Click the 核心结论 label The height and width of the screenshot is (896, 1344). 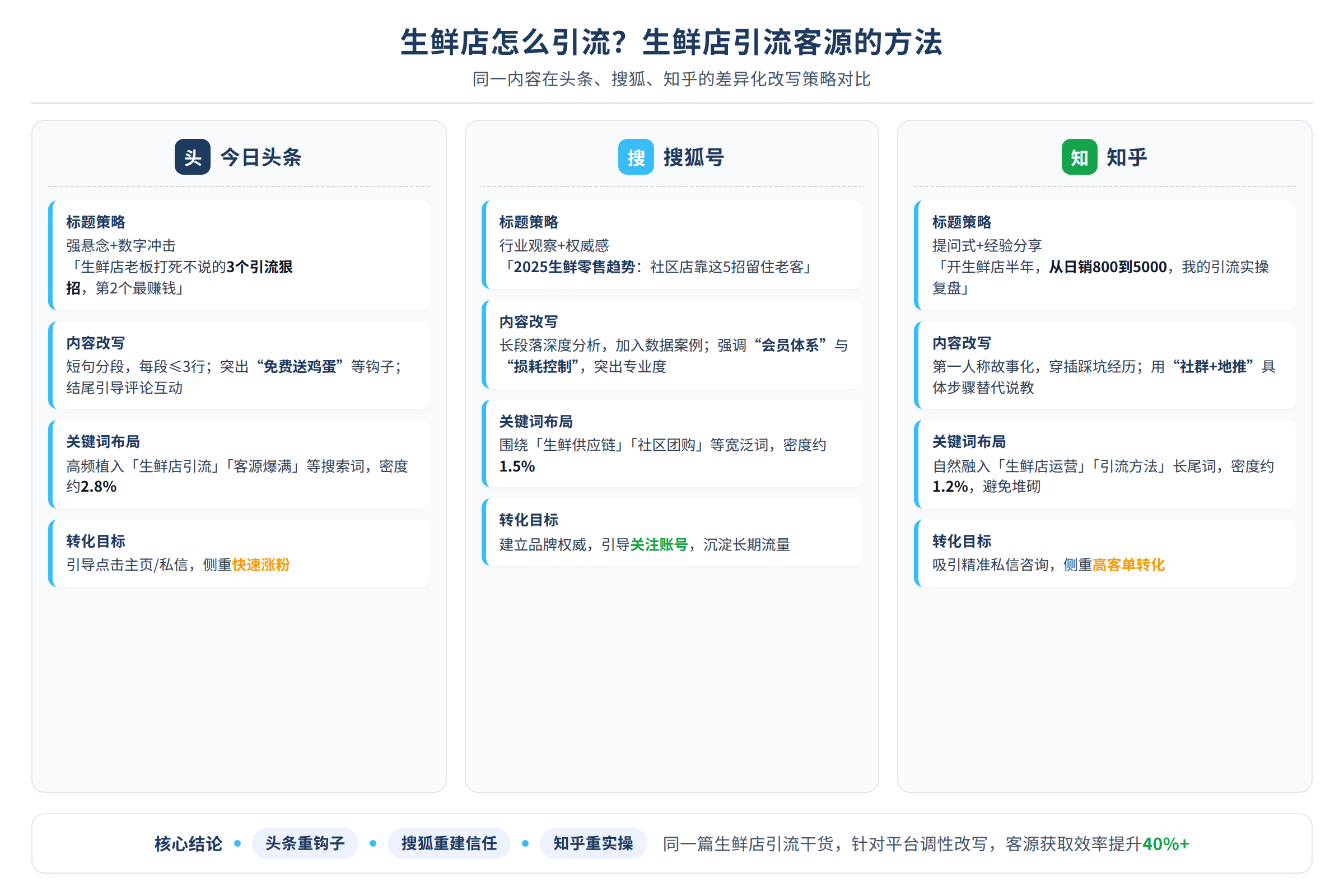(188, 843)
